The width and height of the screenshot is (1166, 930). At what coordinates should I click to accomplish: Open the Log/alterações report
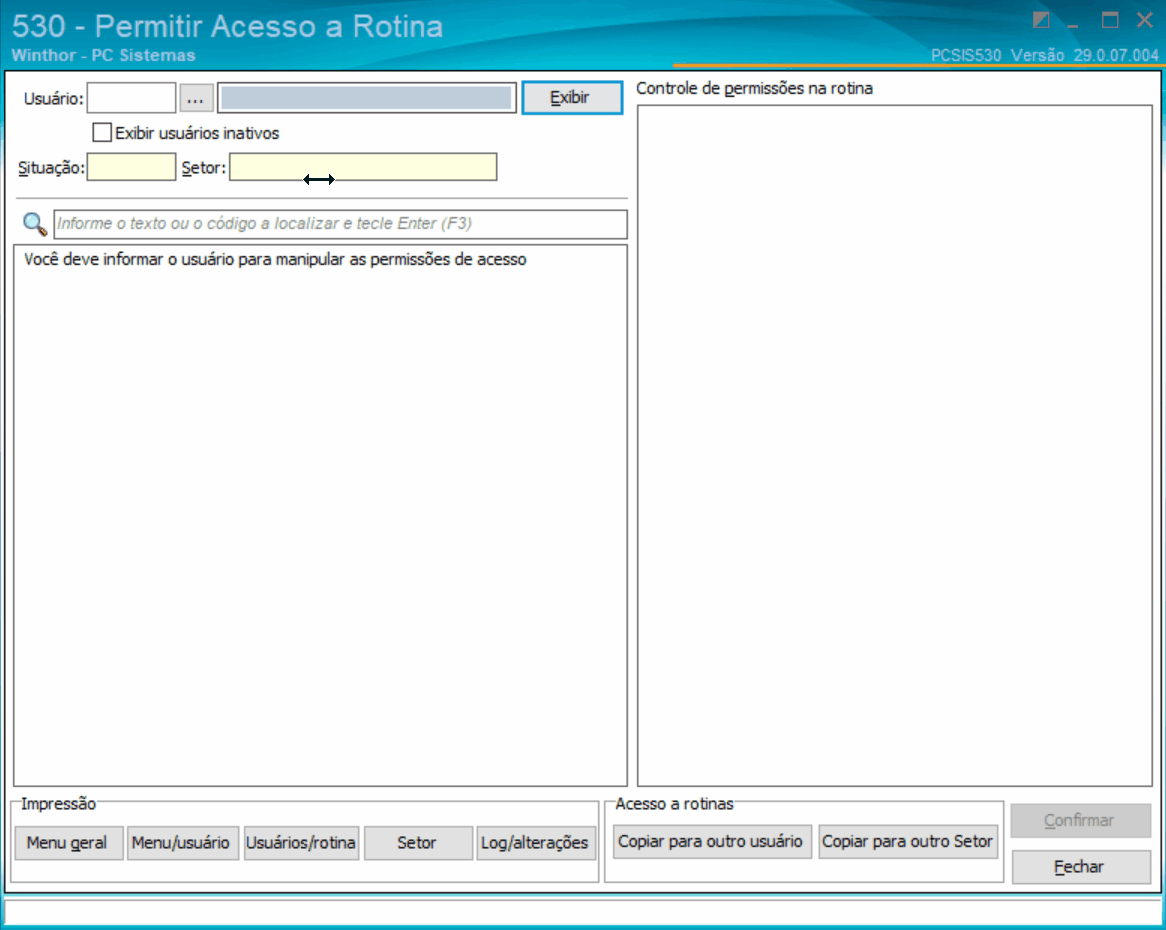[x=536, y=843]
